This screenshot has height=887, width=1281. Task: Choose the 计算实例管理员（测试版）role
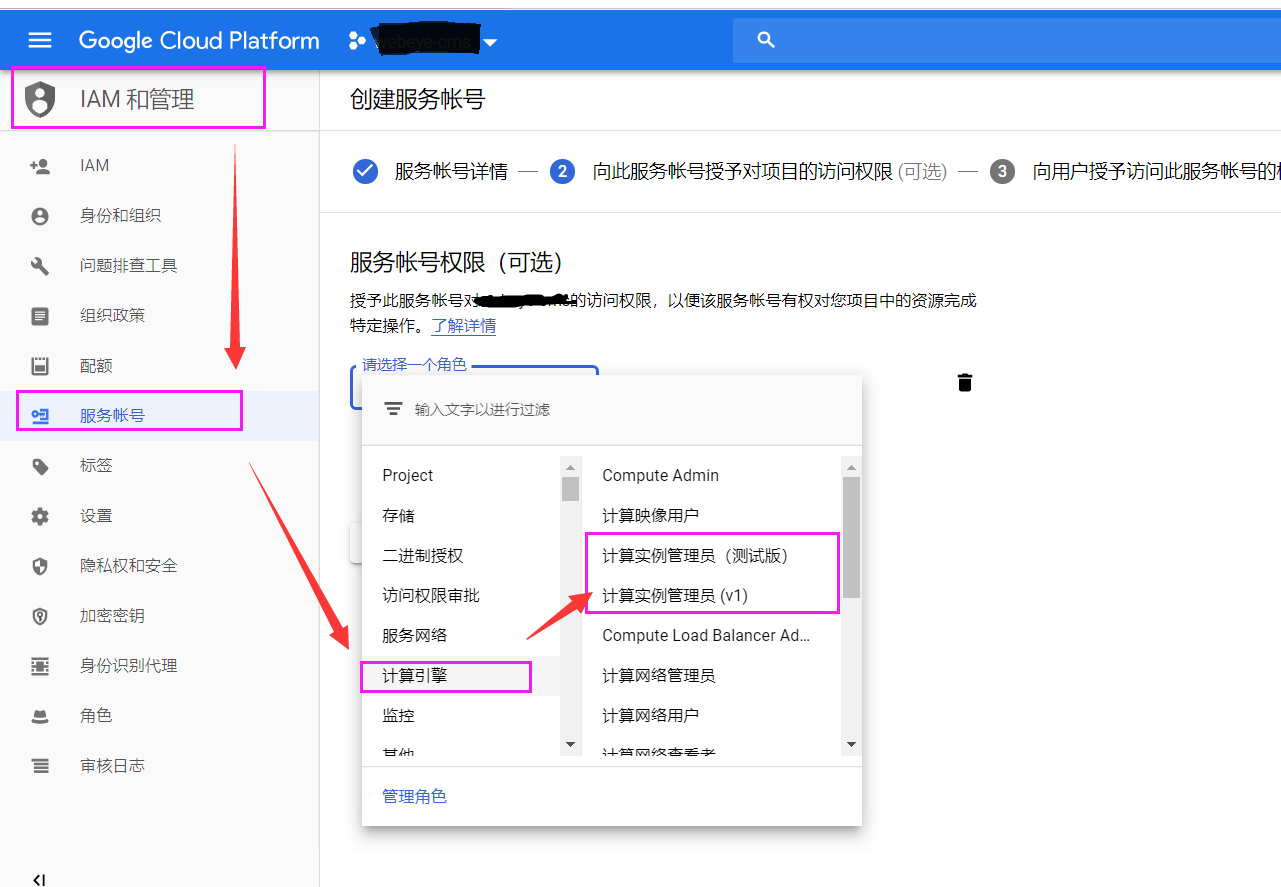[712, 556]
